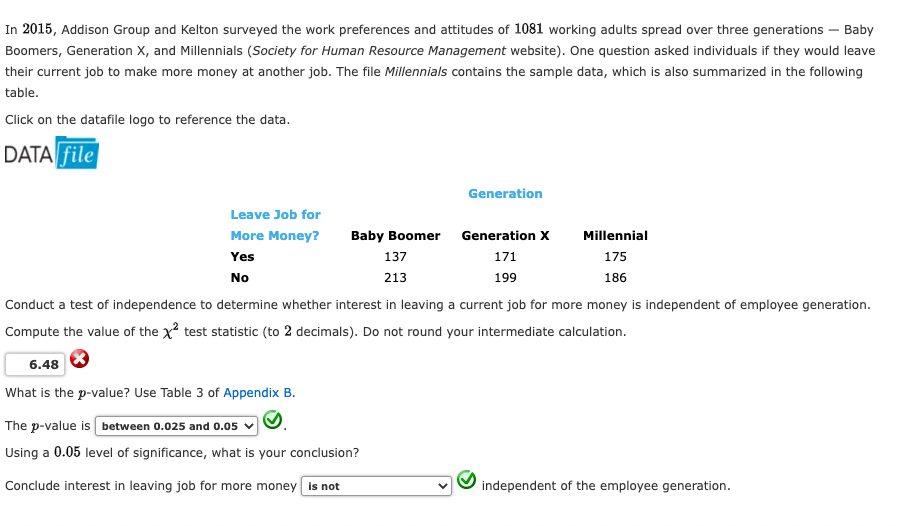Click green checkmark beside conclusion dropdown
Image resolution: width=897 pixels, height=526 pixels.
click(x=466, y=480)
